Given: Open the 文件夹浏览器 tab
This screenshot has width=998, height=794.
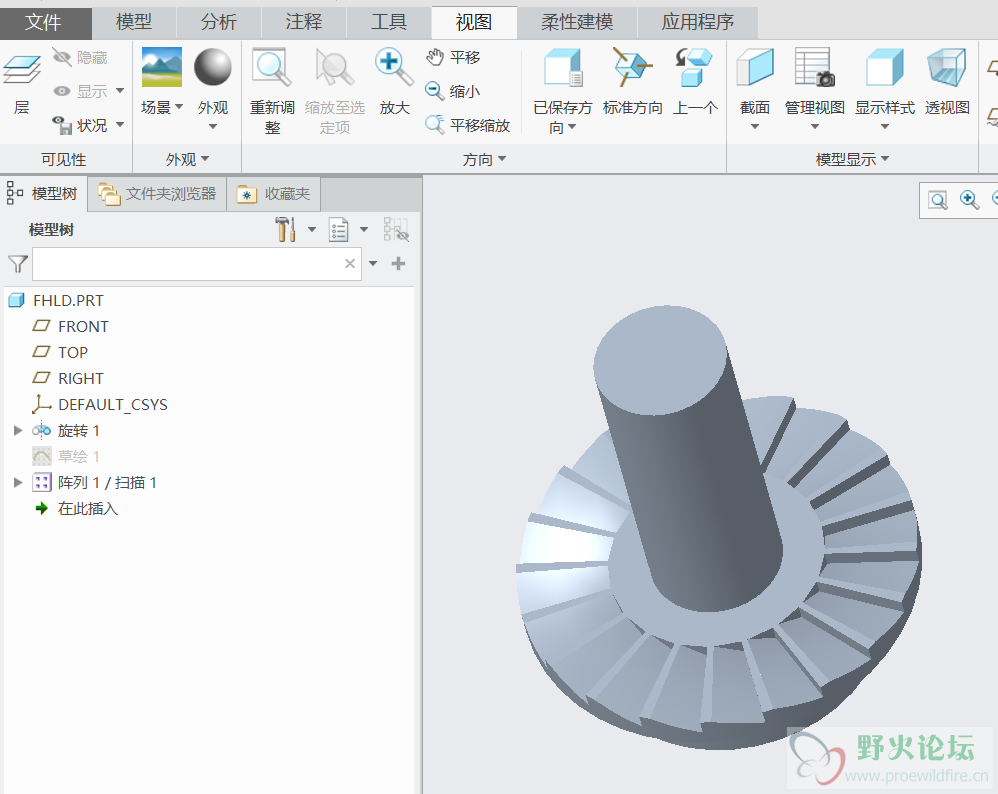Looking at the screenshot, I should pyautogui.click(x=157, y=194).
